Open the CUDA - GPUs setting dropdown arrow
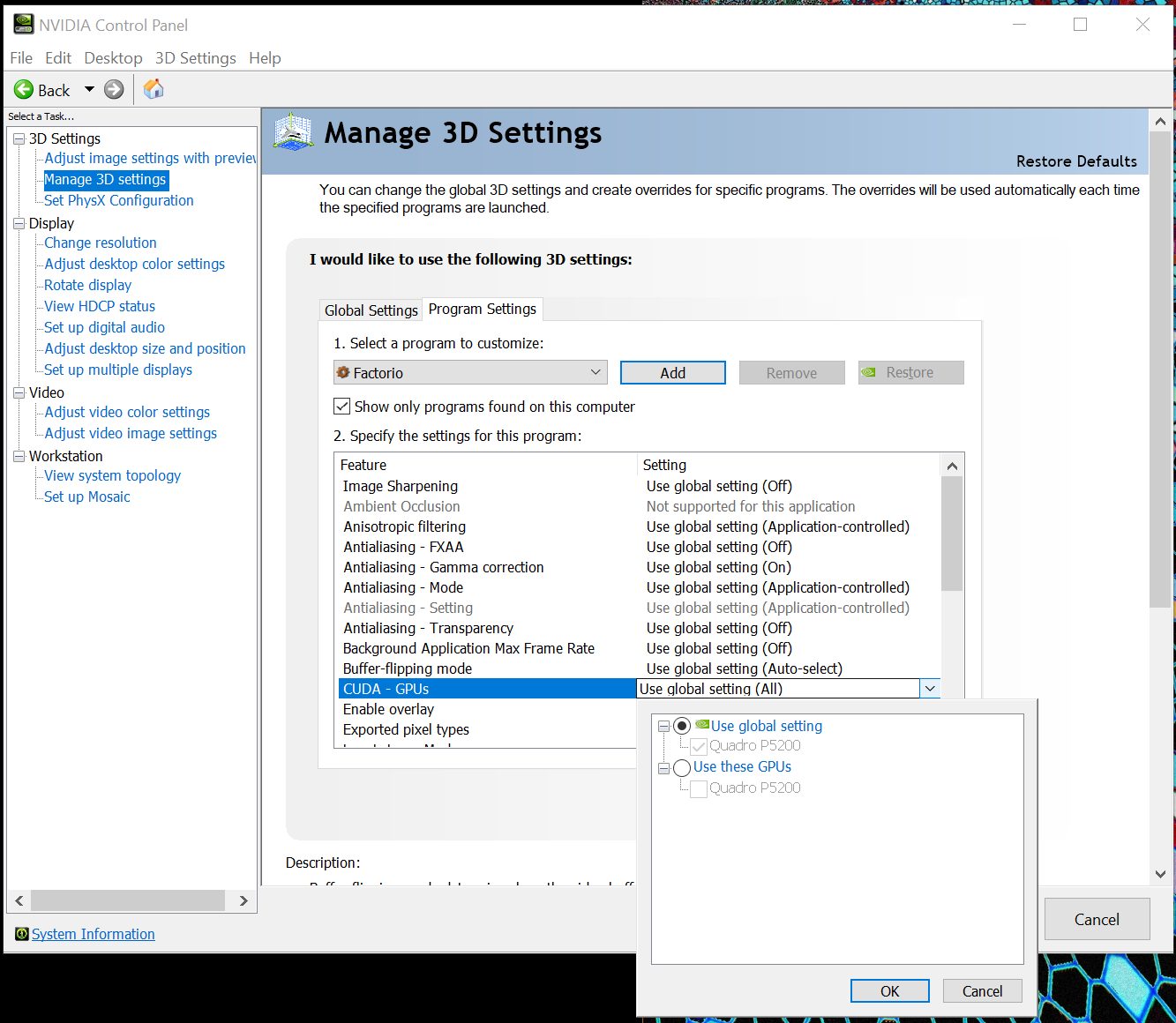This screenshot has width=1176, height=1023. (x=930, y=689)
